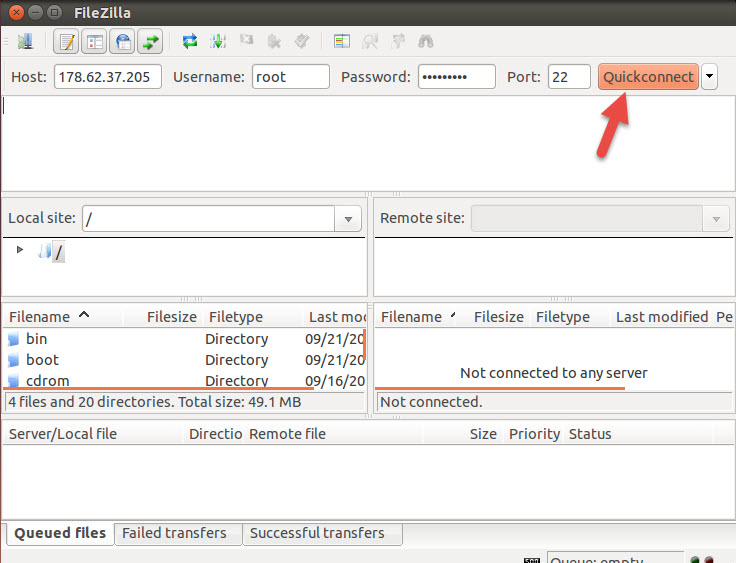736x563 pixels.
Task: Toggle remote directory tree display icon
Action: 123,42
